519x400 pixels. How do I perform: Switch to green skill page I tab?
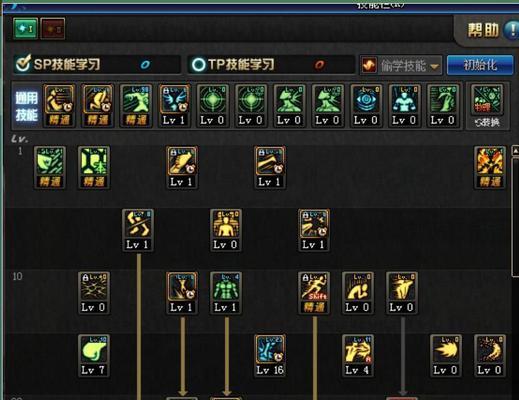click(x=25, y=29)
